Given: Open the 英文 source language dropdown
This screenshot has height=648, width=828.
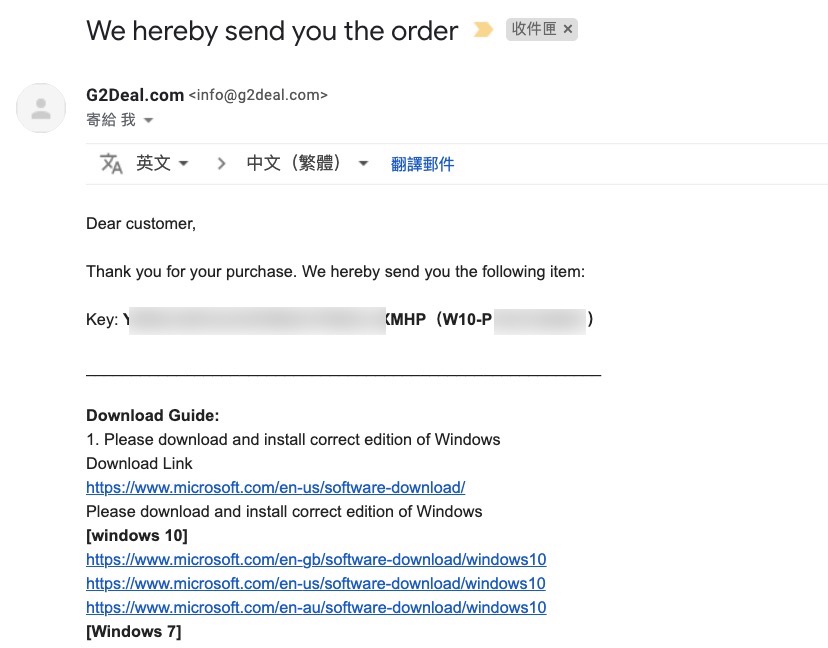Looking at the screenshot, I should tap(162, 164).
